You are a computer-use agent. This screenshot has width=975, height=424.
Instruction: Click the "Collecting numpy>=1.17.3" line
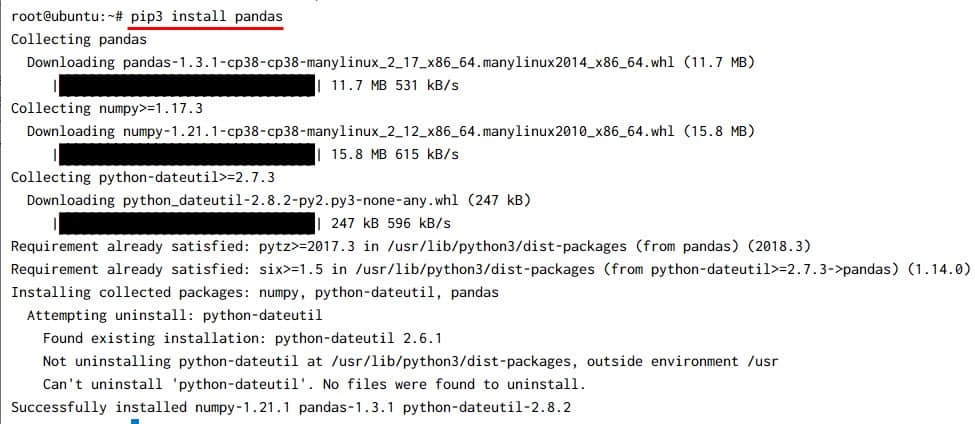point(107,108)
